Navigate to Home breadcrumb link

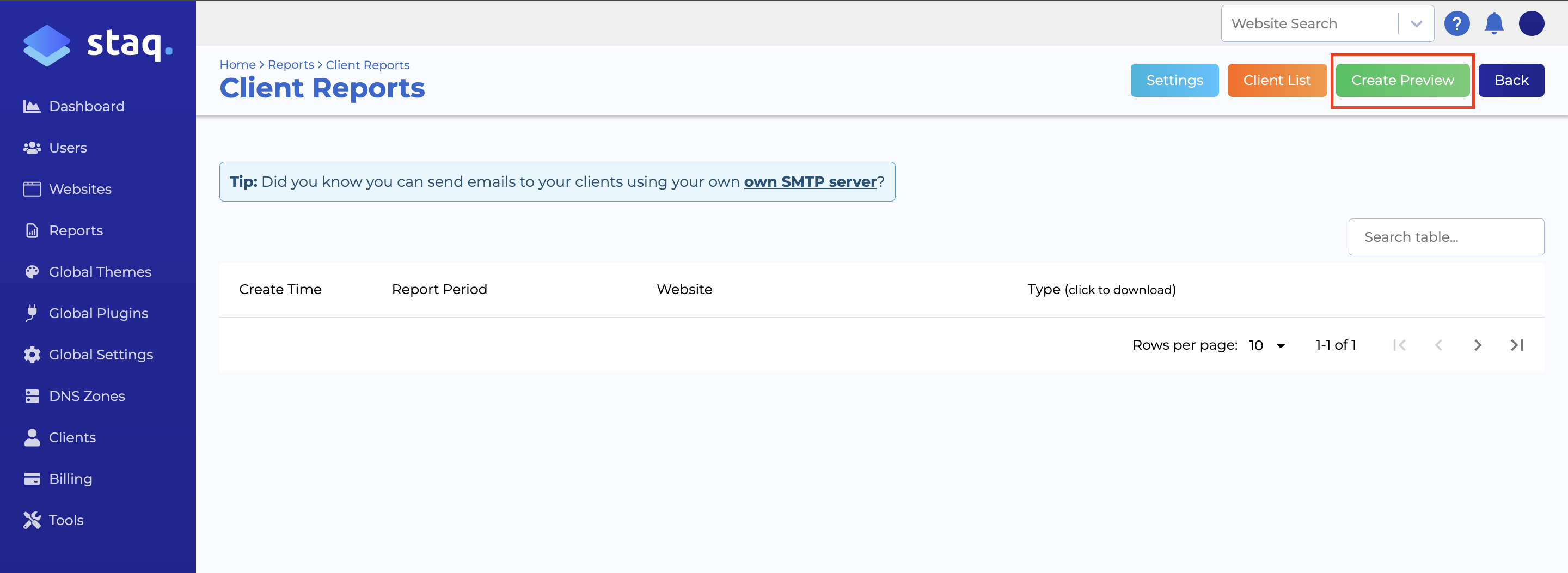(x=237, y=65)
